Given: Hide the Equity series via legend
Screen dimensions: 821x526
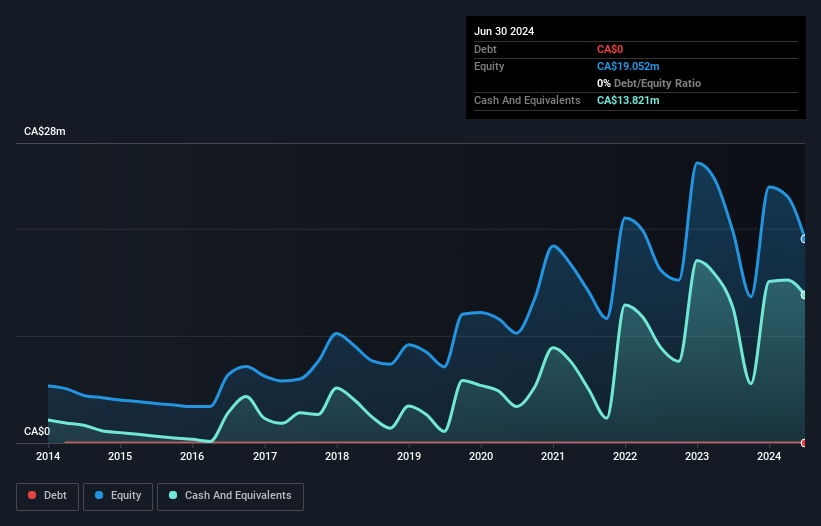Looking at the screenshot, I should pos(118,495).
